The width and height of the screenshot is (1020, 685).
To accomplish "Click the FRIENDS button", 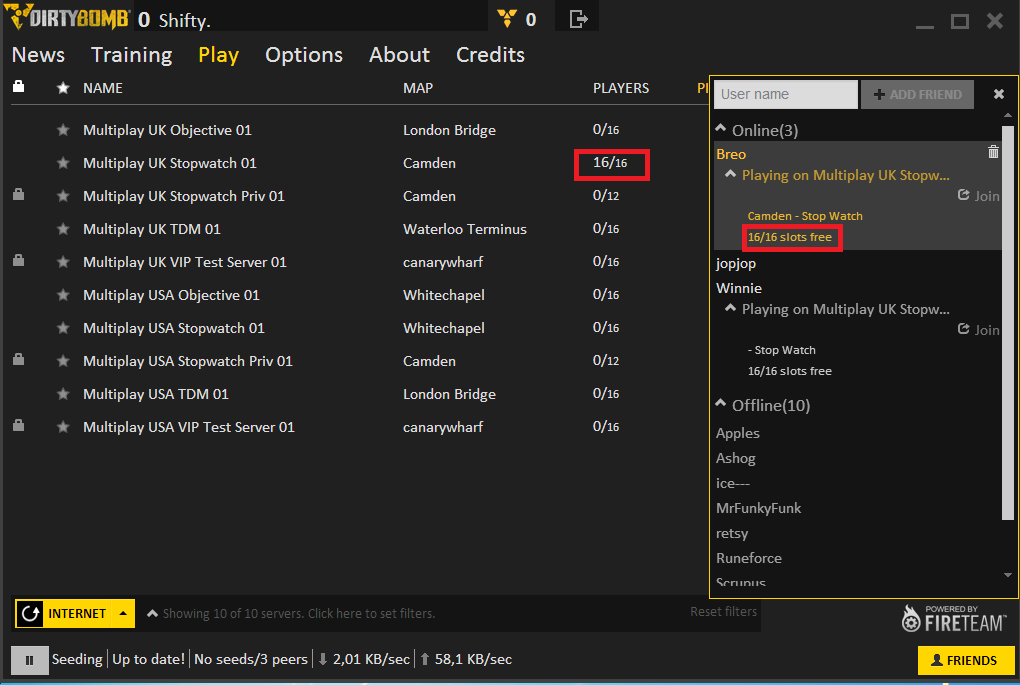I will coord(965,660).
